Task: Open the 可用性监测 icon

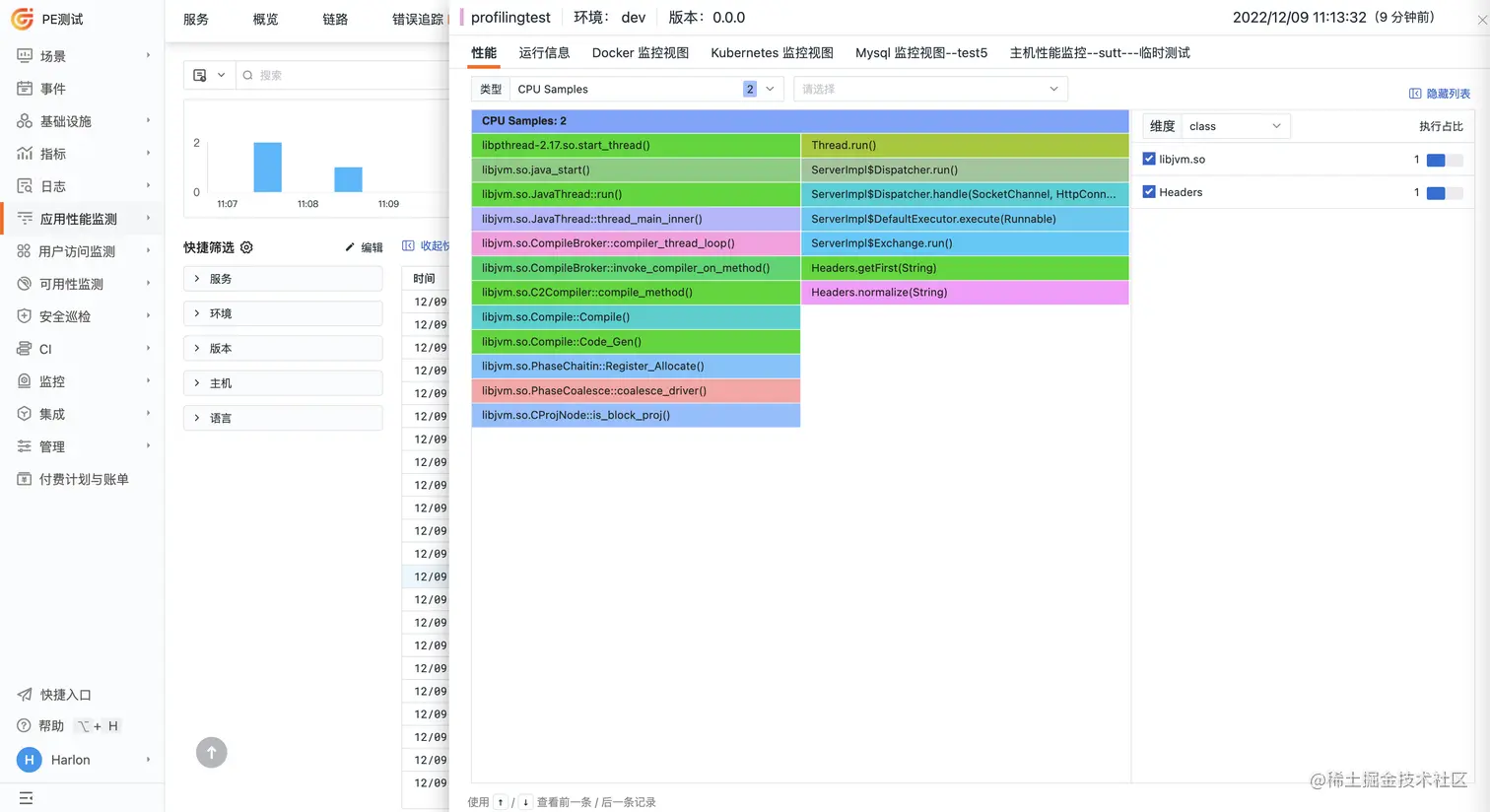Action: click(x=25, y=284)
